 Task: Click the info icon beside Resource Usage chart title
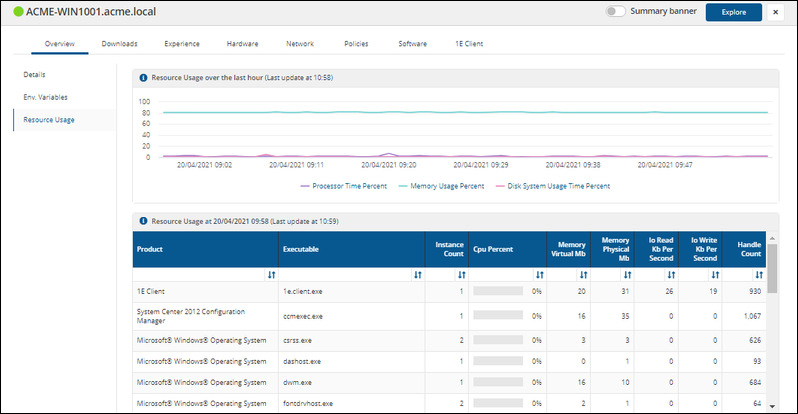pos(144,77)
